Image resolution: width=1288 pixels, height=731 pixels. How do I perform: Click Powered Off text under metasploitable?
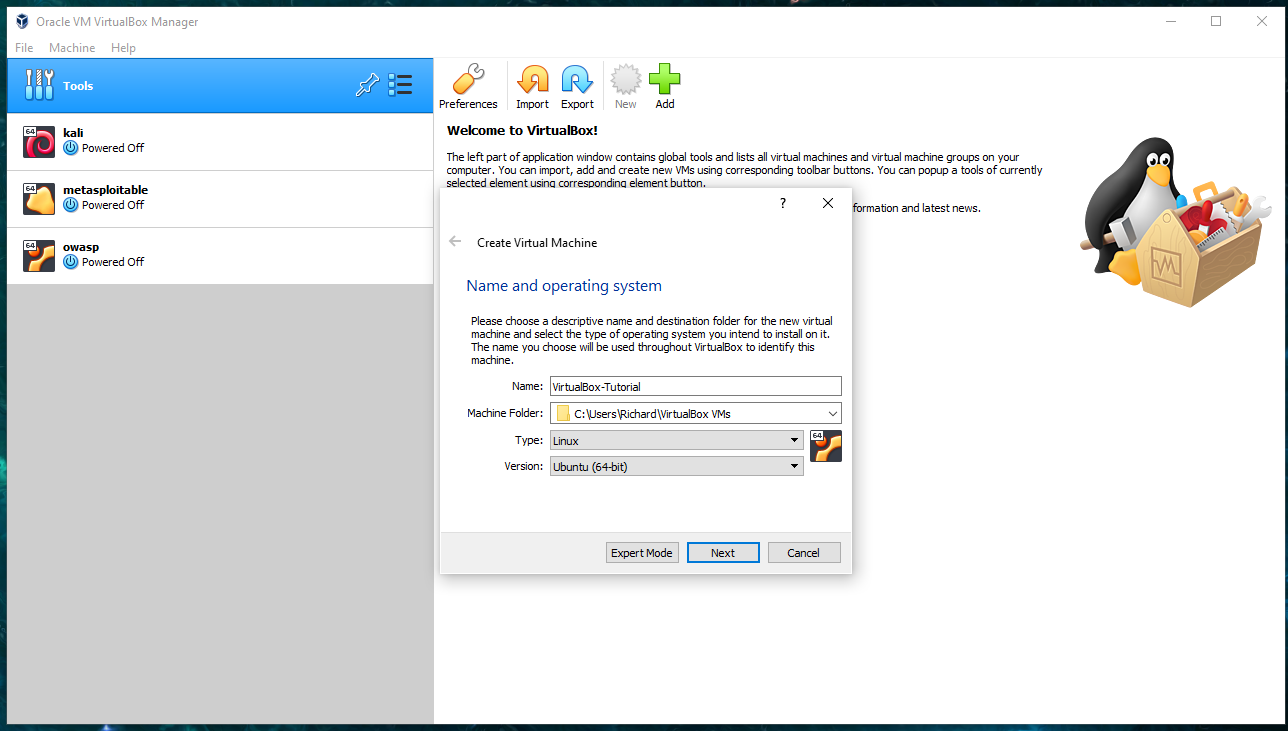[113, 205]
